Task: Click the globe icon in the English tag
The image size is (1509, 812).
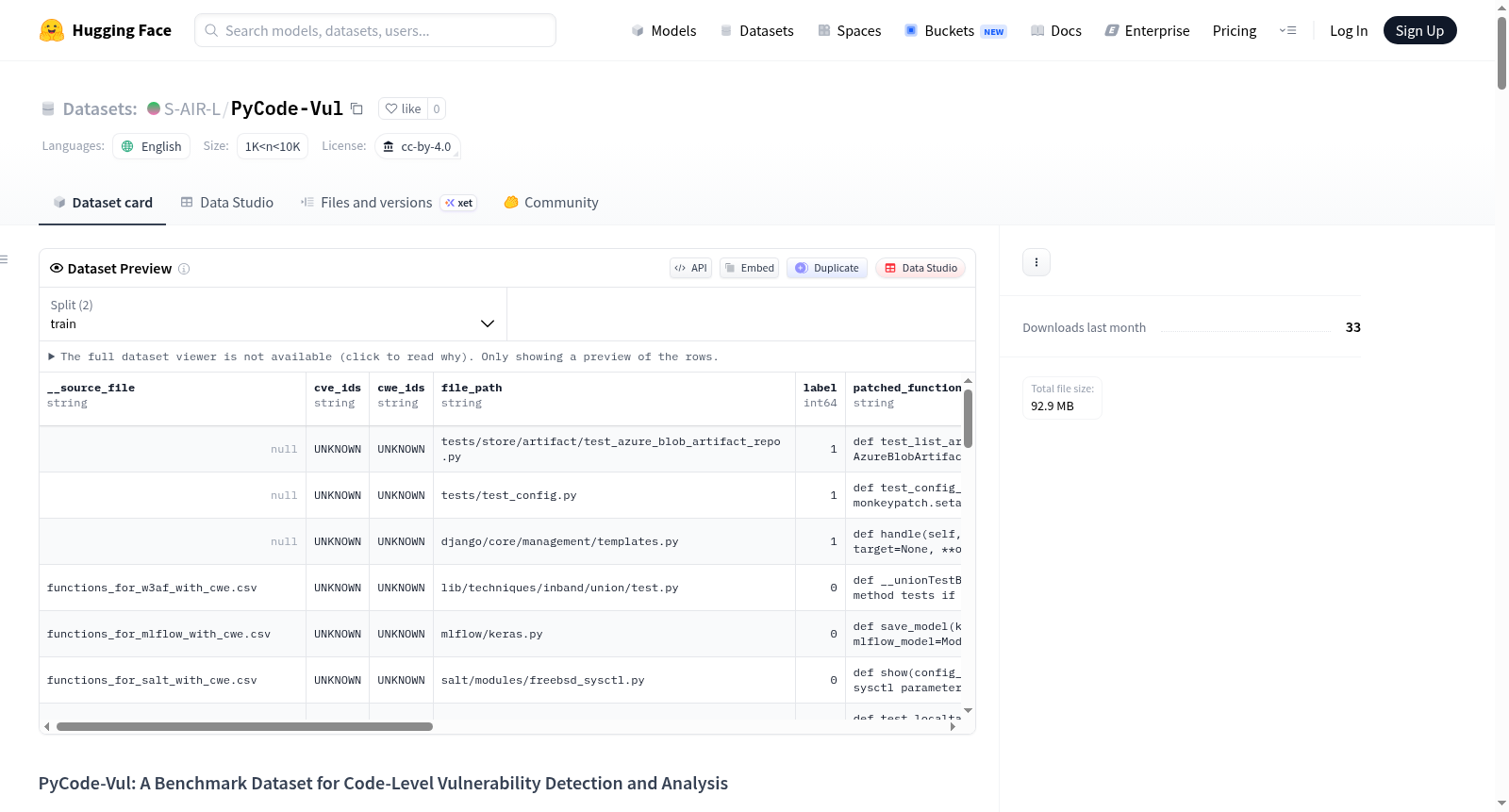Action: pos(127,146)
